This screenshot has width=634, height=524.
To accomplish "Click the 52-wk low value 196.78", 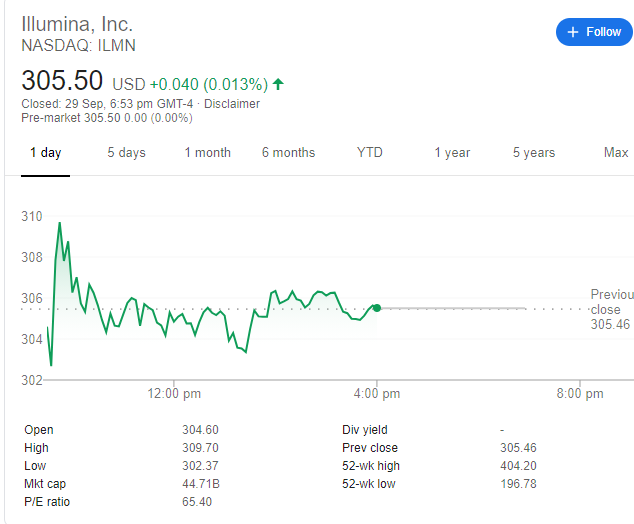I will (x=518, y=484).
